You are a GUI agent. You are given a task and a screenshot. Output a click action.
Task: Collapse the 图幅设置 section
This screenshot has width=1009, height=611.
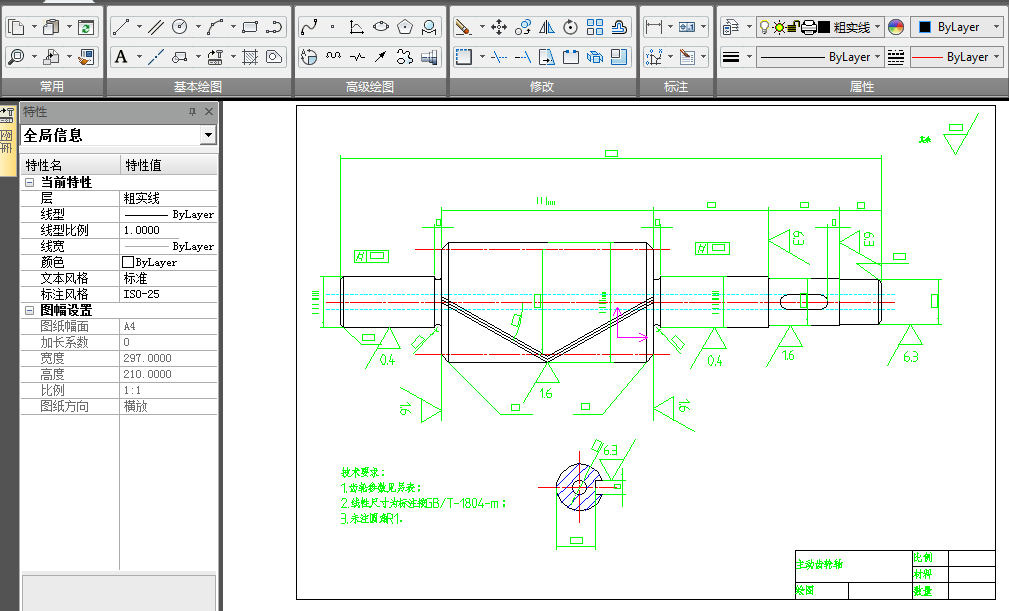click(29, 311)
